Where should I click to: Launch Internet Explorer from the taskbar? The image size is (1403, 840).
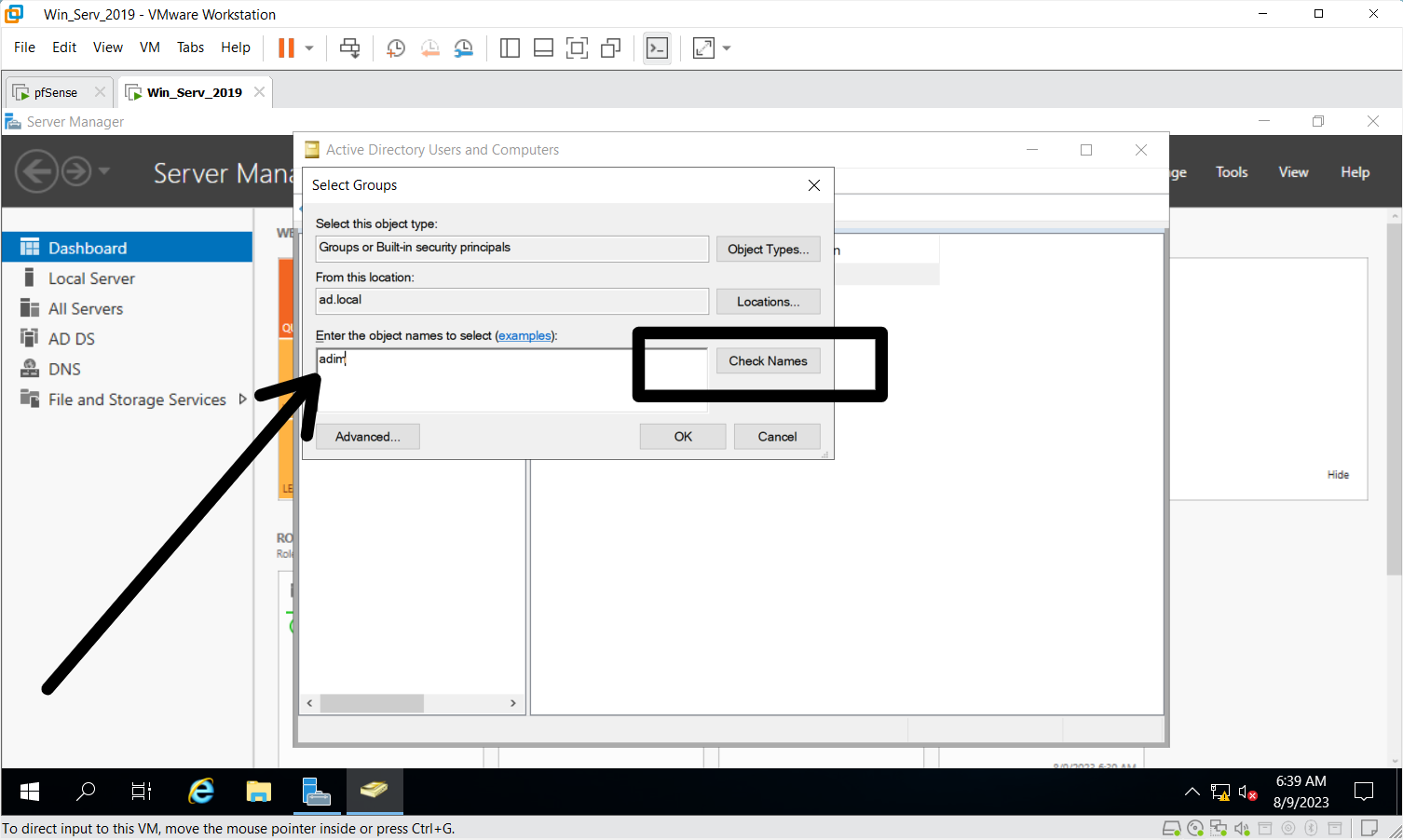tap(201, 792)
